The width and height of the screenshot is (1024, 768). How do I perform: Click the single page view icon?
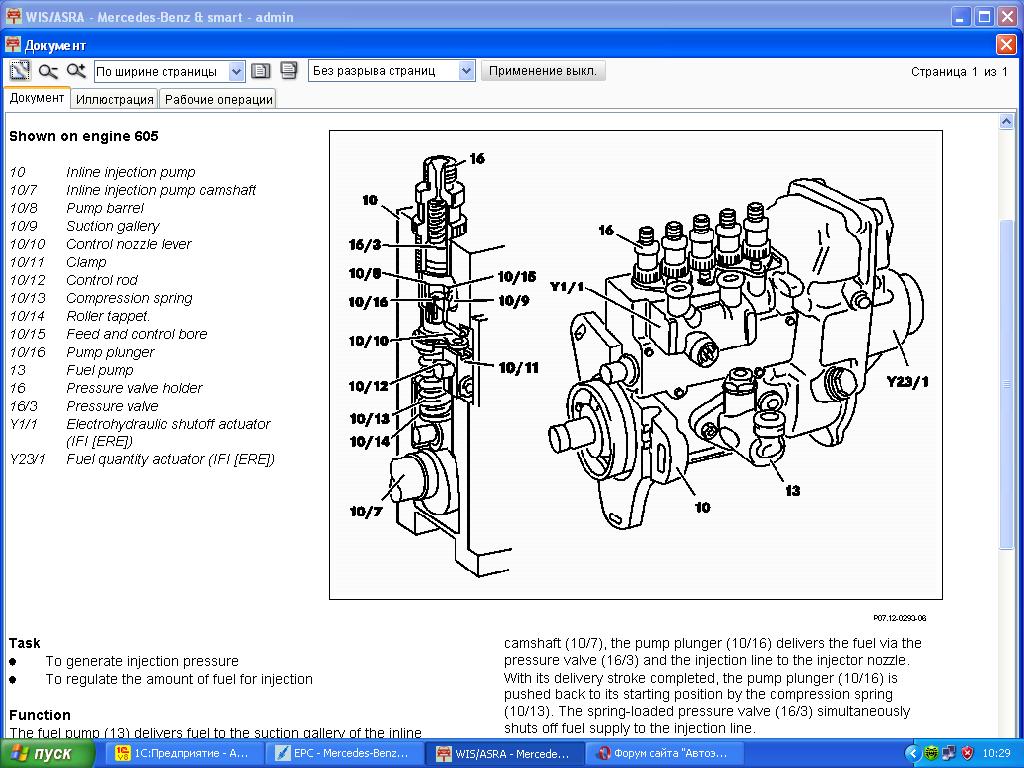click(x=261, y=71)
